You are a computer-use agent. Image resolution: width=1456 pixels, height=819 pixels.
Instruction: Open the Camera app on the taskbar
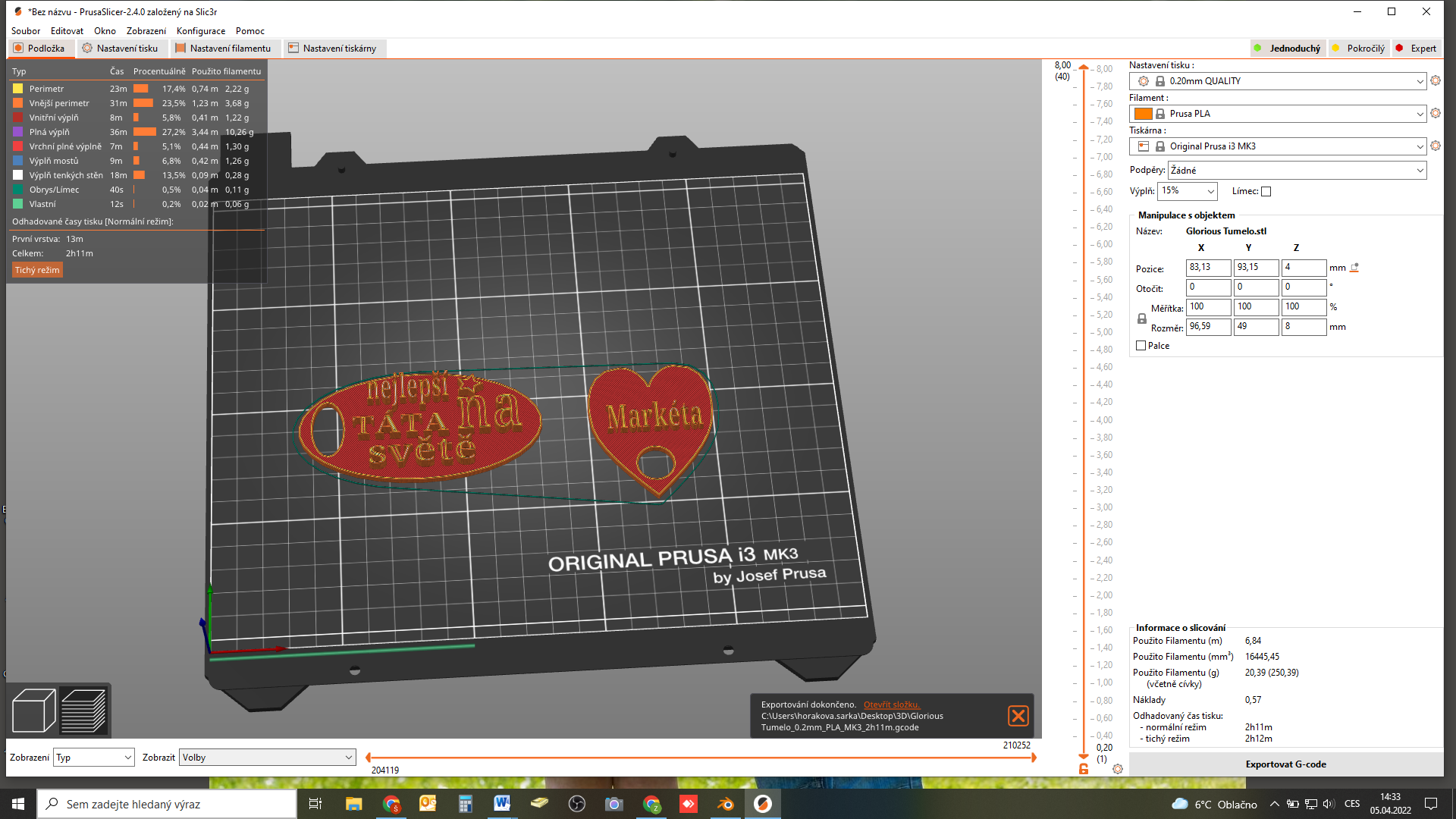[x=614, y=804]
